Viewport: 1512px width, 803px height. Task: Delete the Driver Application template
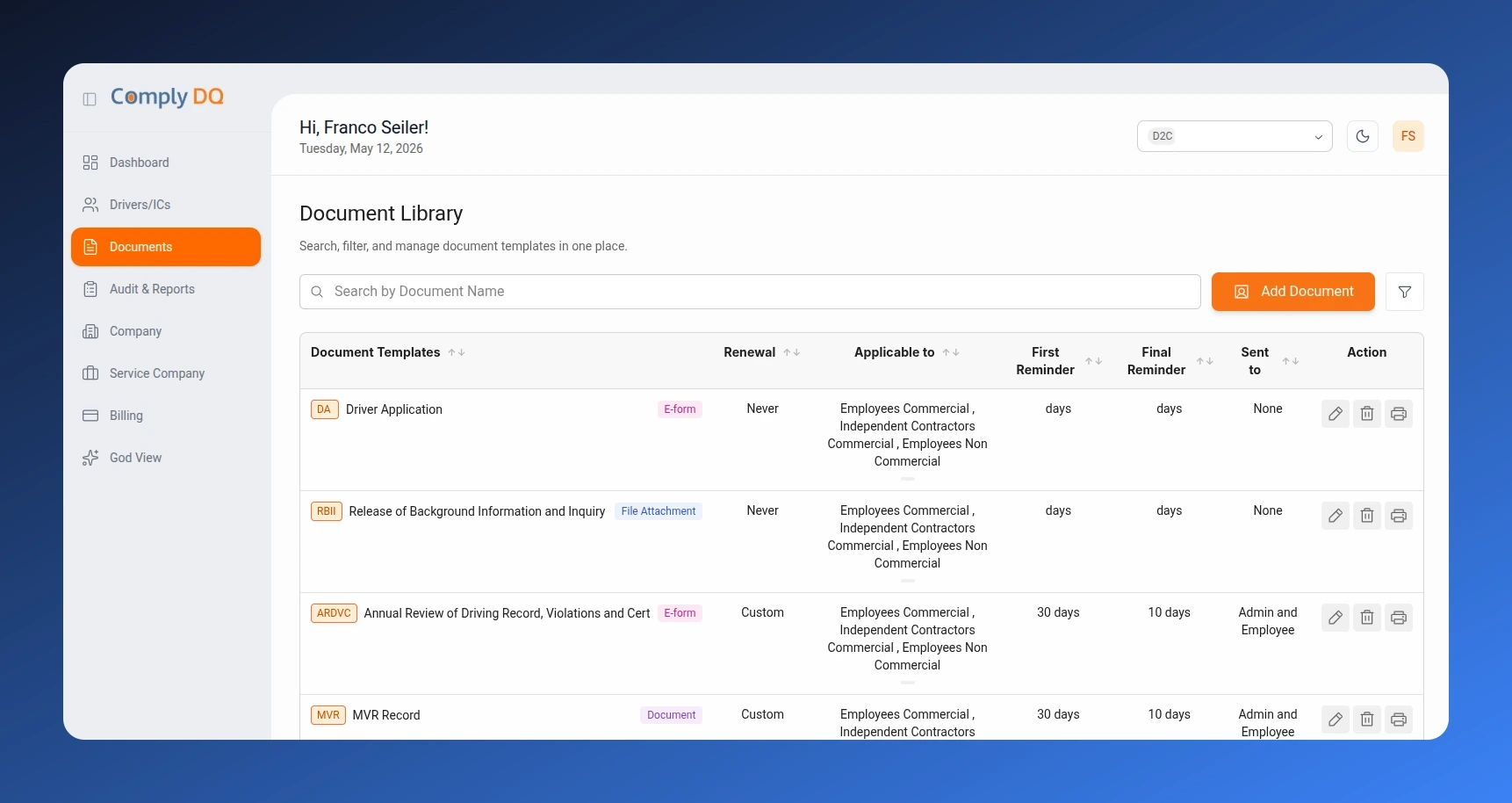[x=1367, y=414]
